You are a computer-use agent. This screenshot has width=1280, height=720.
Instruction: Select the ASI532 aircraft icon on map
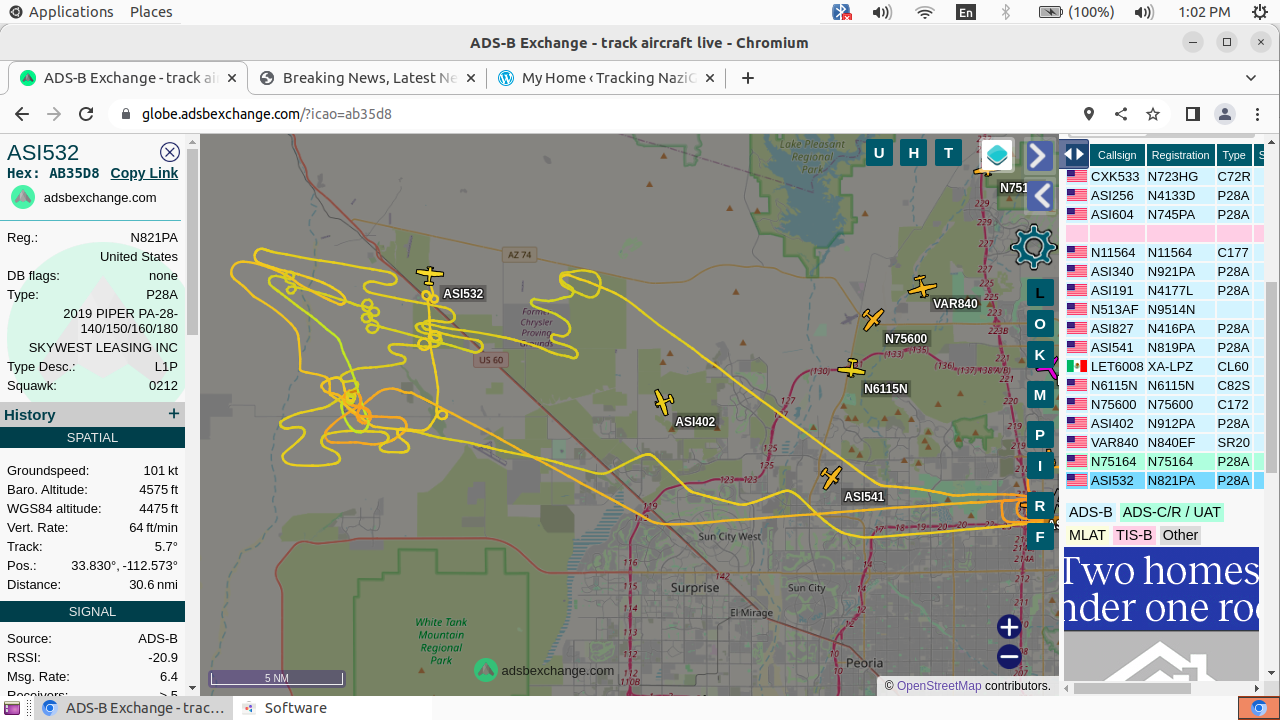pyautogui.click(x=430, y=275)
